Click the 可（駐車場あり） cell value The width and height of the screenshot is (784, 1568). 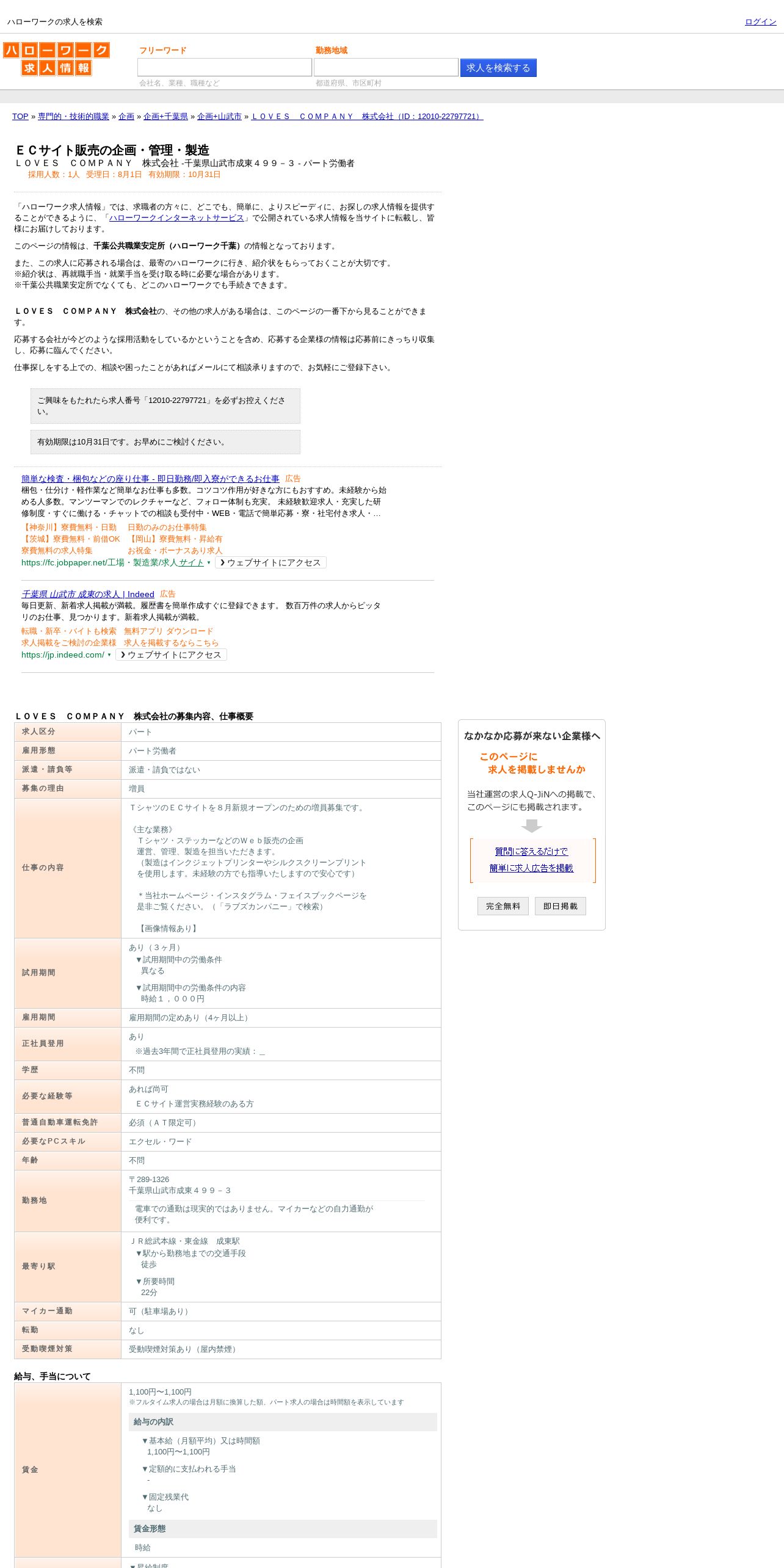tap(160, 1312)
